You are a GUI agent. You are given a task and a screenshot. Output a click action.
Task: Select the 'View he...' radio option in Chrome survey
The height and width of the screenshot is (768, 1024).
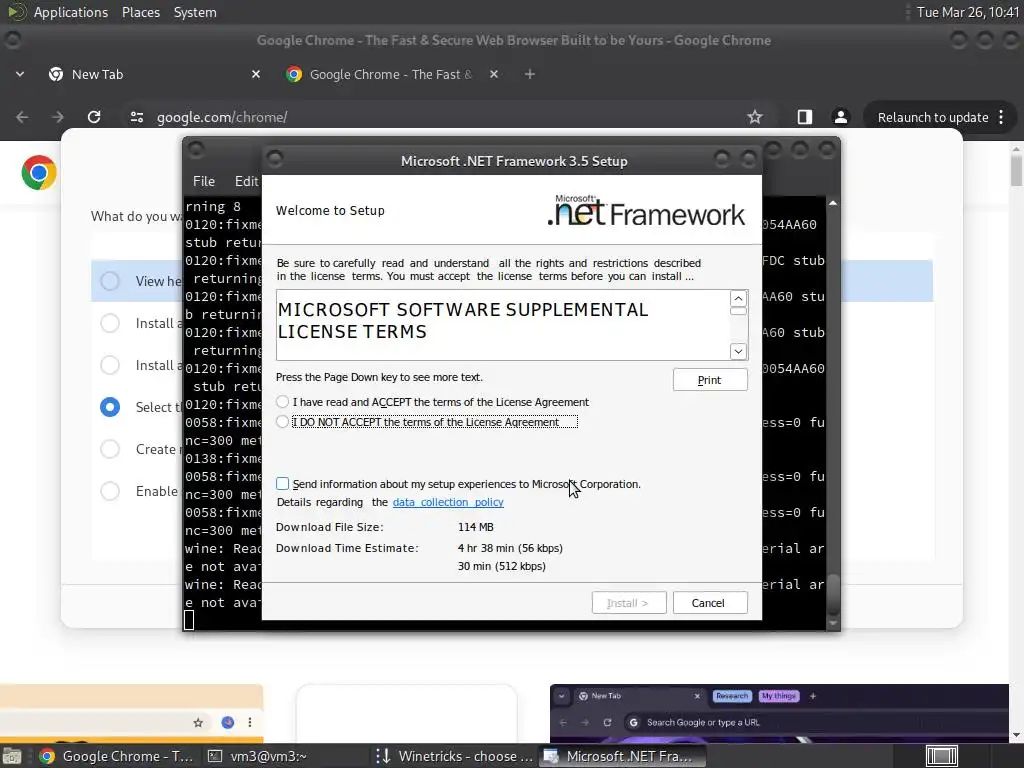(x=110, y=281)
